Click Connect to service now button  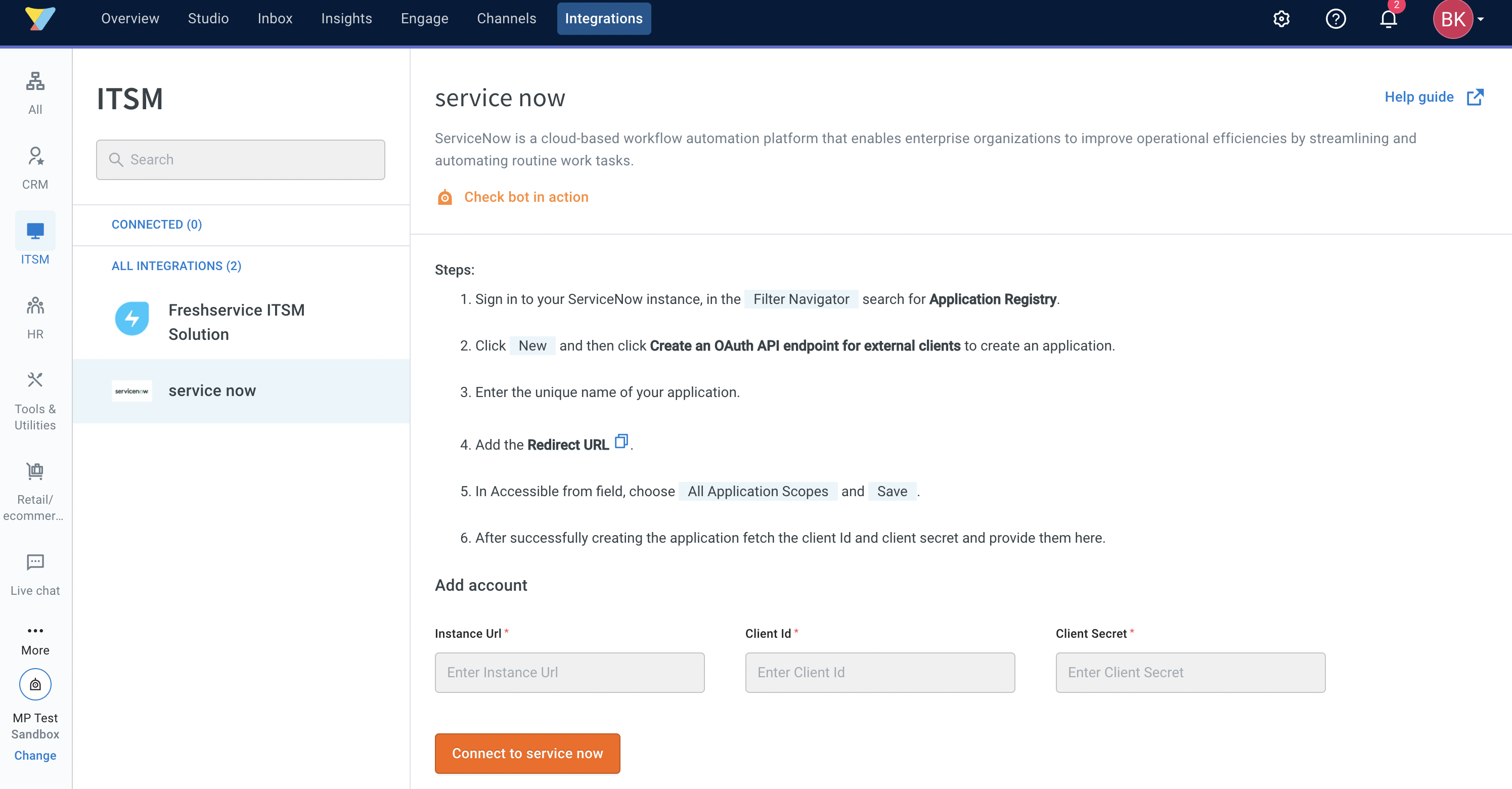click(x=527, y=753)
